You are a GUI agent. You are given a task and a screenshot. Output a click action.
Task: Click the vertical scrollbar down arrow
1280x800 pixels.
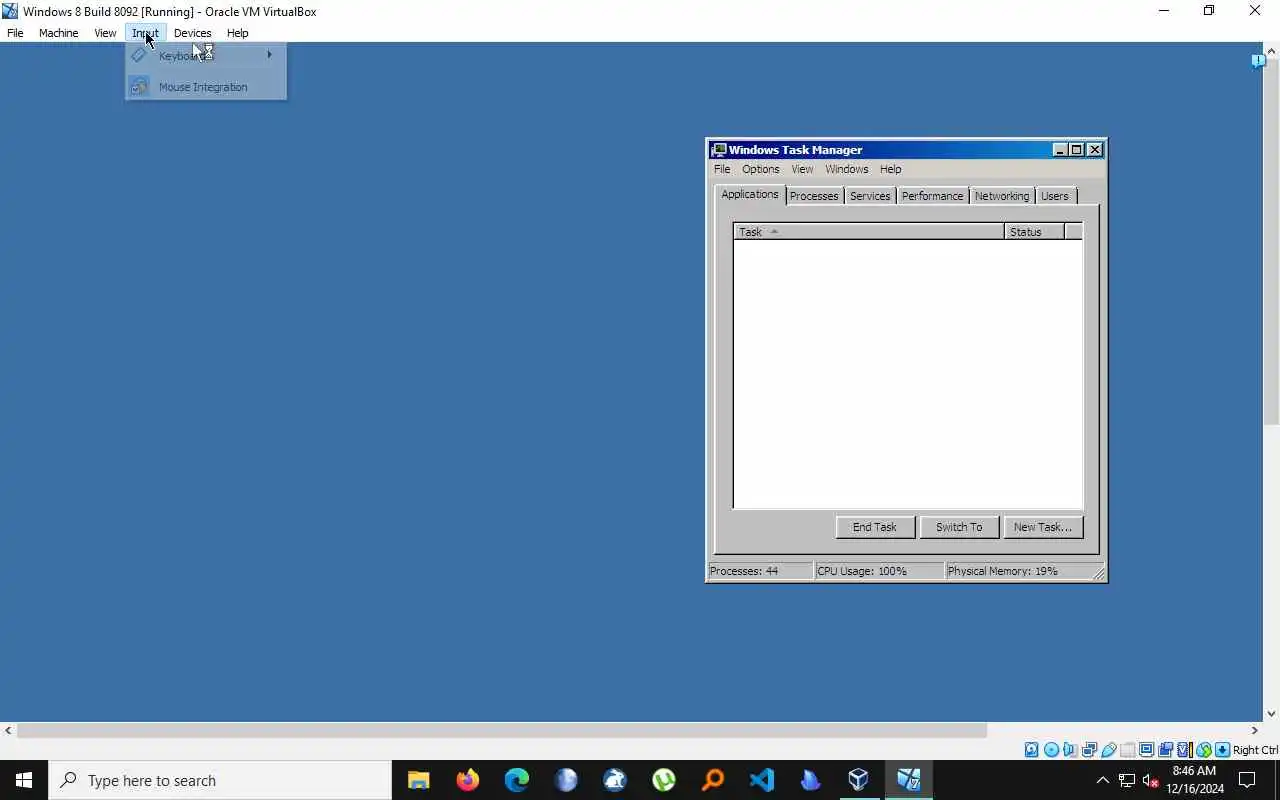(1272, 714)
